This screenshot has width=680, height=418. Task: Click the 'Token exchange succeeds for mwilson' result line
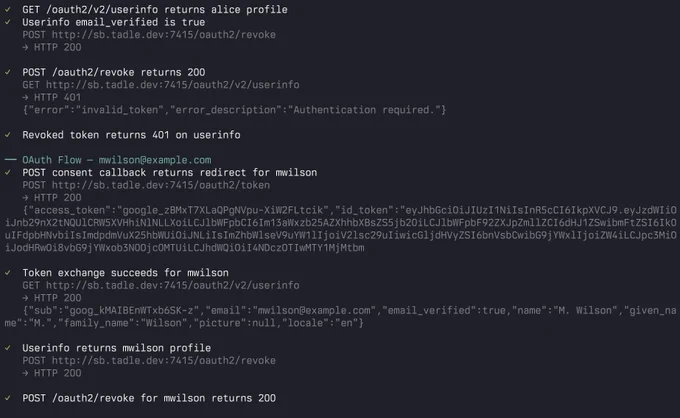tap(125, 273)
